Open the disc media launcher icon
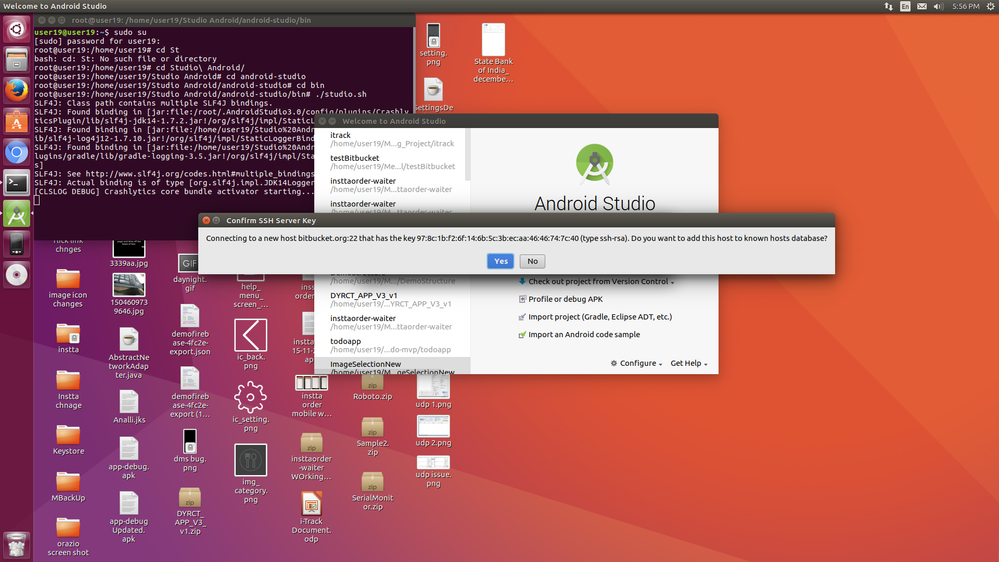 click(17, 275)
